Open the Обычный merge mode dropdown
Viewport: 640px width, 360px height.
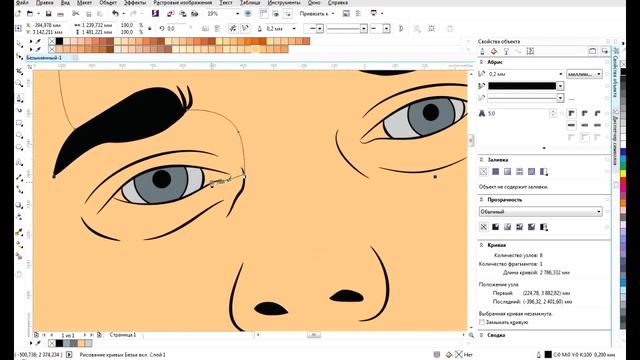540,212
